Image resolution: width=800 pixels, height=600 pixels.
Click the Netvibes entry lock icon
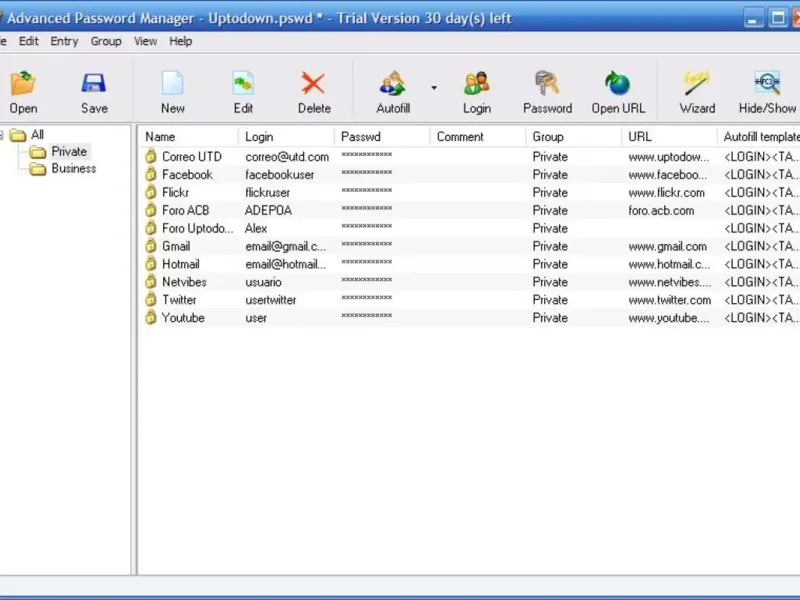pos(150,281)
